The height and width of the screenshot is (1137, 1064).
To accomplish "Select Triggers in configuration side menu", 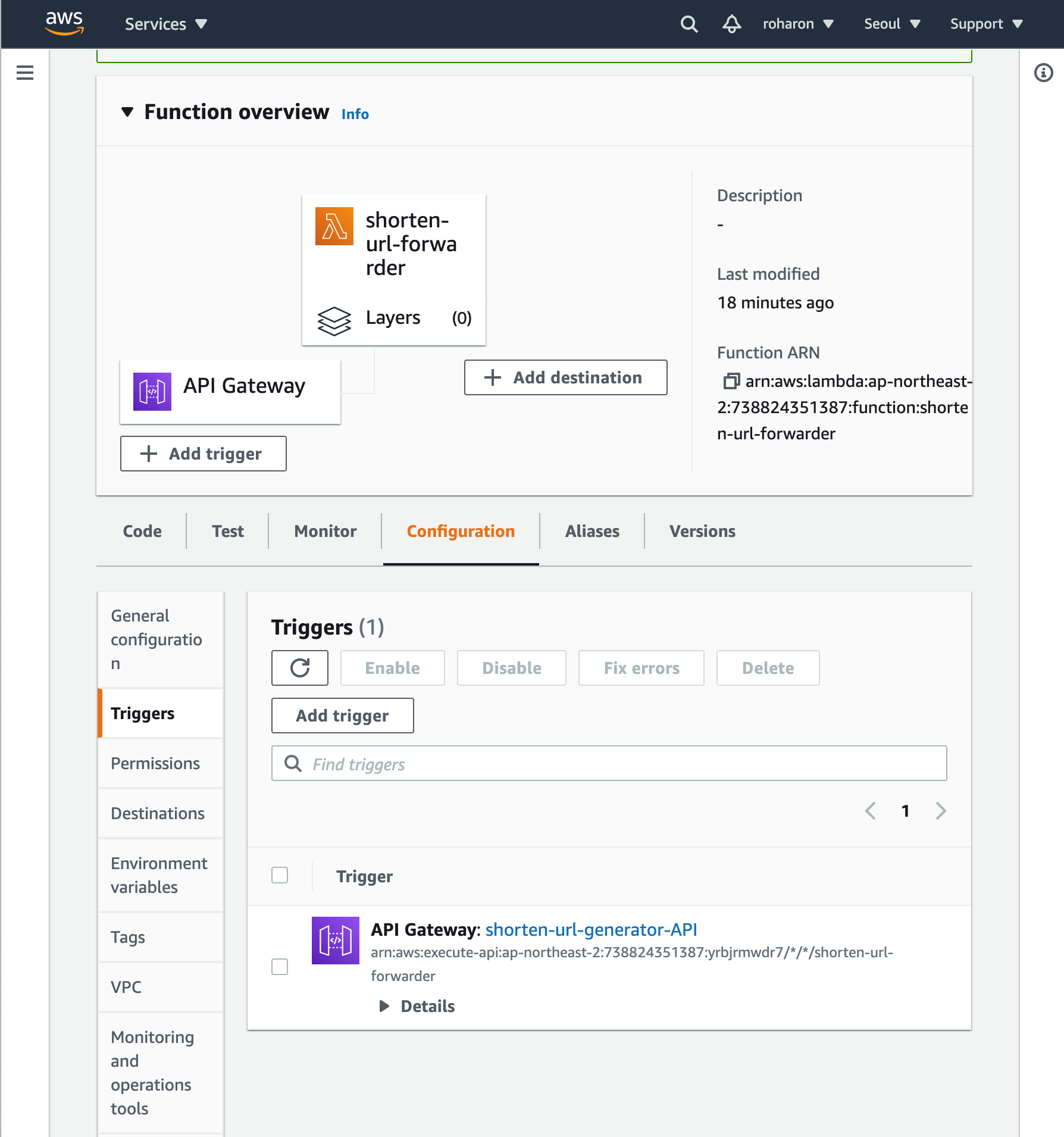I will [x=161, y=713].
